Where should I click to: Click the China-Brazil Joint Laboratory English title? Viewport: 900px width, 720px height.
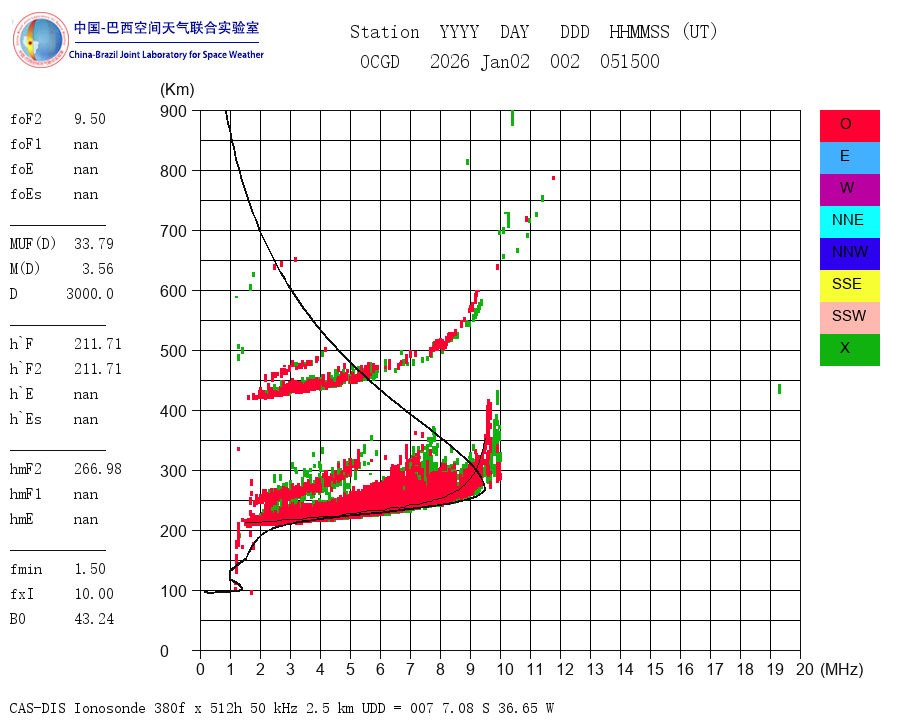pos(166,55)
